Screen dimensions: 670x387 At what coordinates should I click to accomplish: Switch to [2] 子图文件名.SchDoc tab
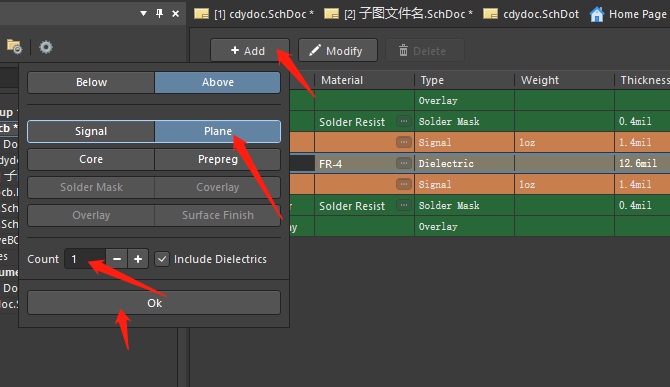(x=399, y=14)
